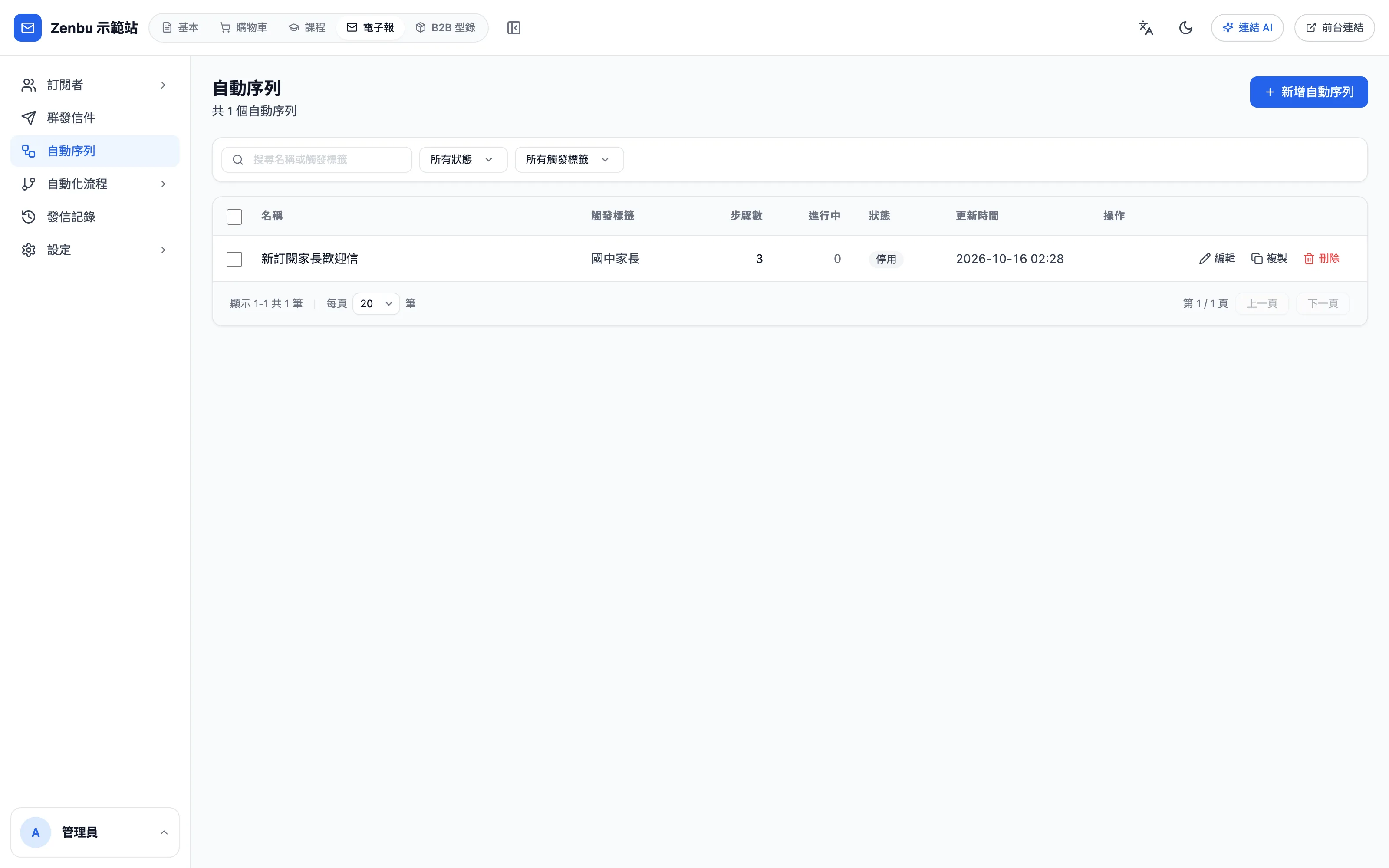
Task: Select the 電子報 tab
Action: coord(370,27)
